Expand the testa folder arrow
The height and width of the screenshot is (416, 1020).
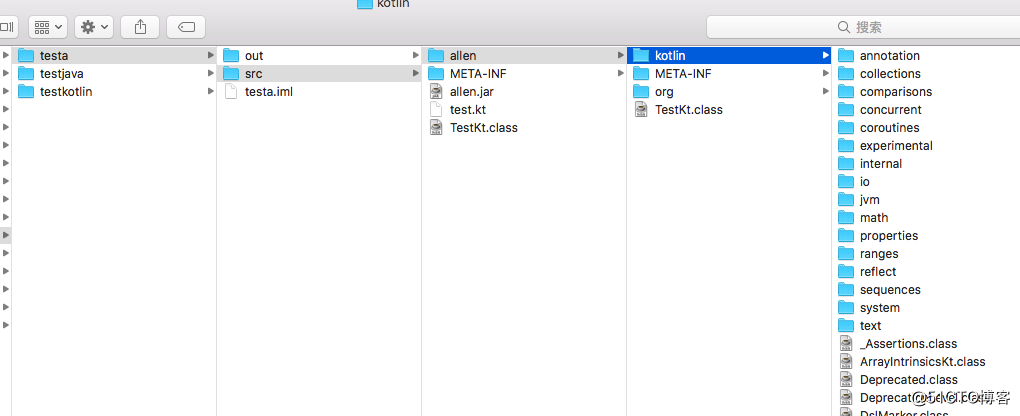[210, 55]
